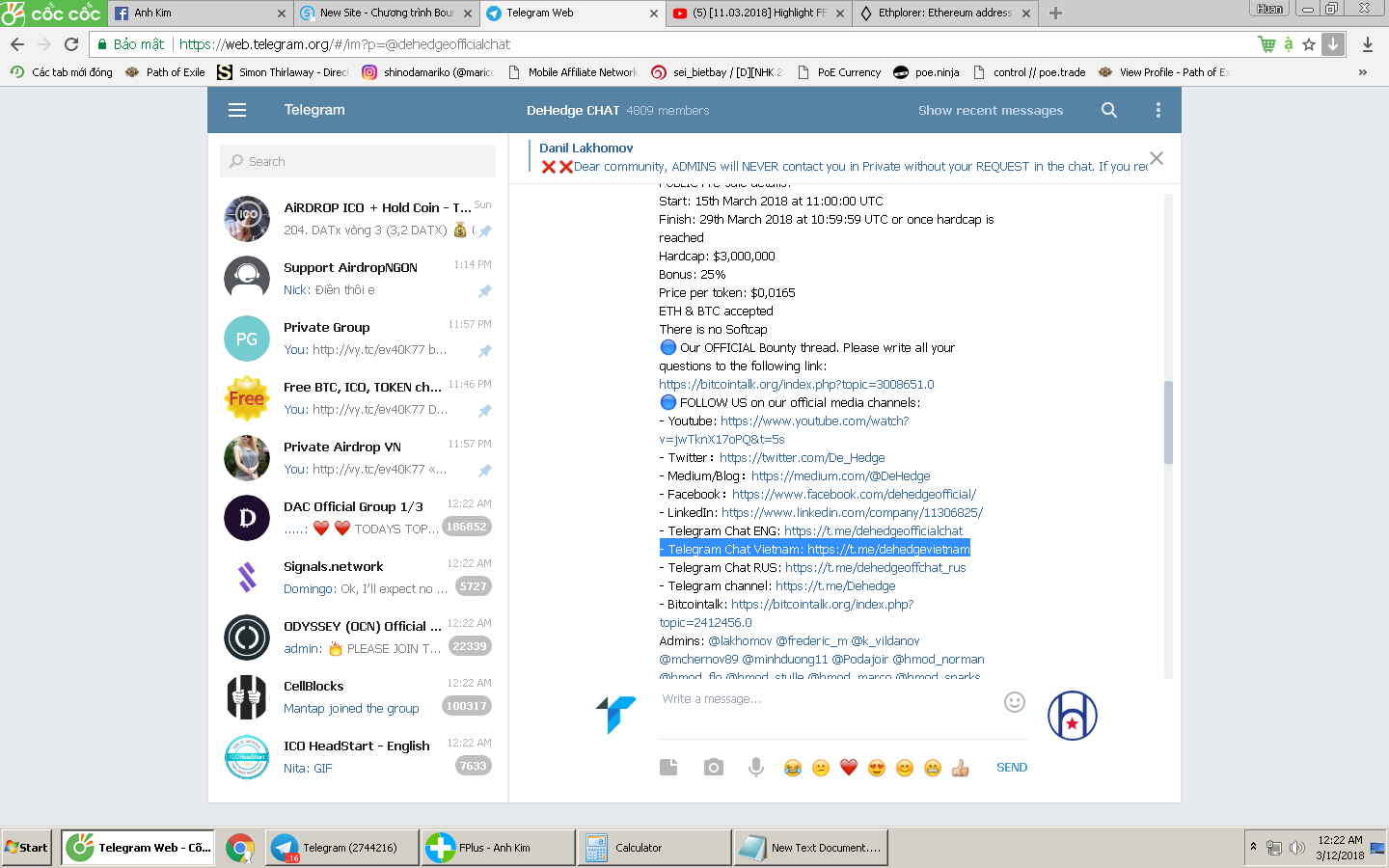Open the AIRDROP ICO + Hold Coin chat

click(358, 219)
